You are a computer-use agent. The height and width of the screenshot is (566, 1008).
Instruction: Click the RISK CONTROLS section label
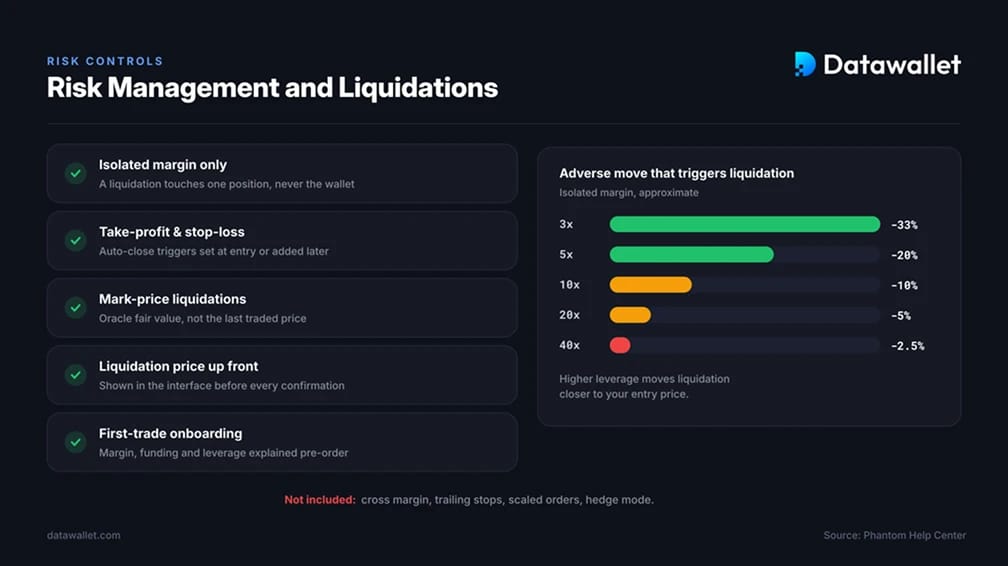coord(105,61)
